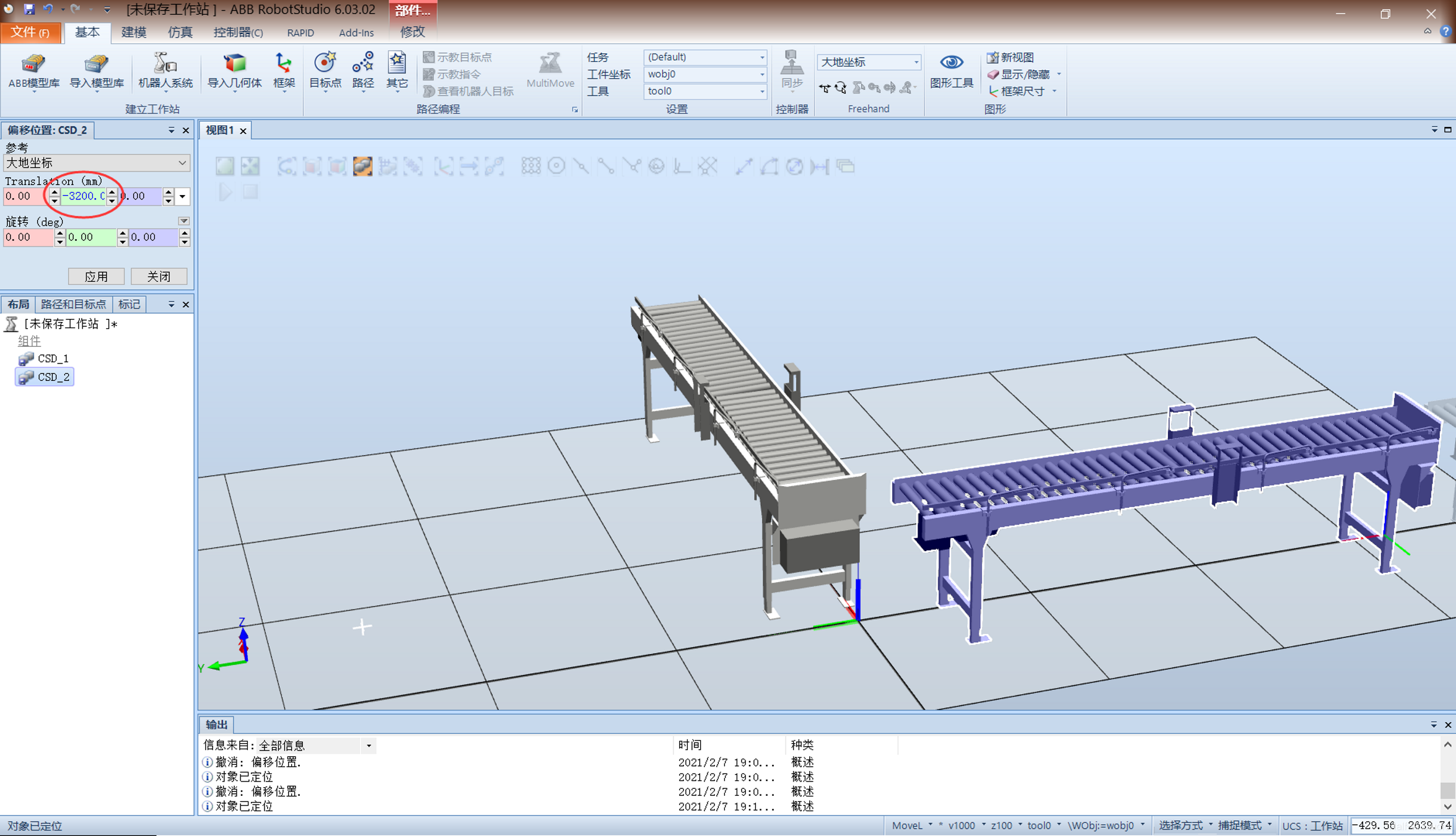This screenshot has height=836, width=1456.
Task: Open the 显示/隐藏 show/hide menu
Action: click(1024, 74)
